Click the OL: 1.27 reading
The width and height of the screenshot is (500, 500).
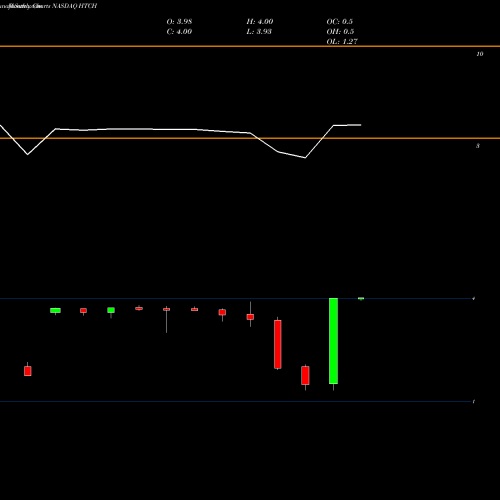pos(342,42)
